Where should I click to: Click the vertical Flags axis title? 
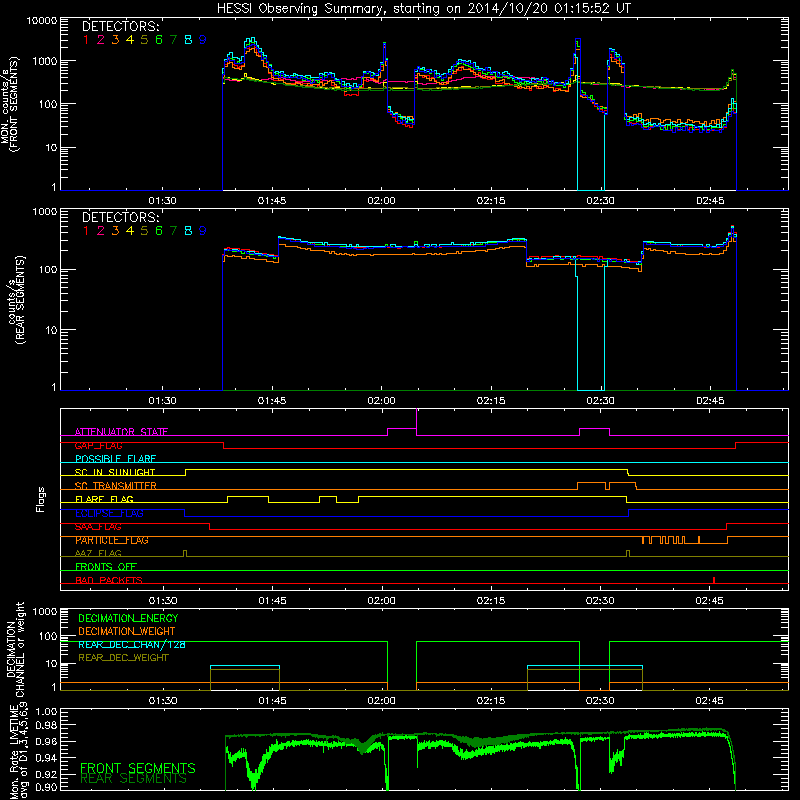tap(41, 499)
